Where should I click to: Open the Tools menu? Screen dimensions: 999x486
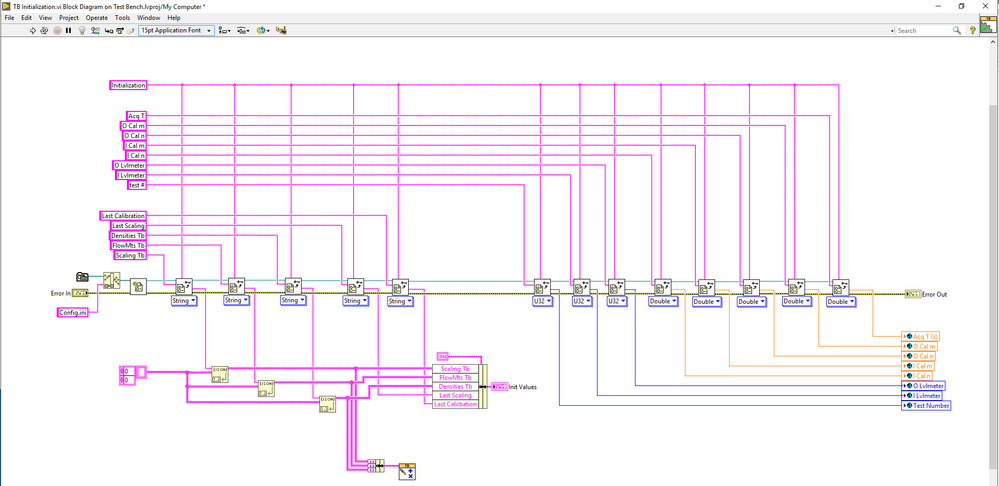coord(123,18)
